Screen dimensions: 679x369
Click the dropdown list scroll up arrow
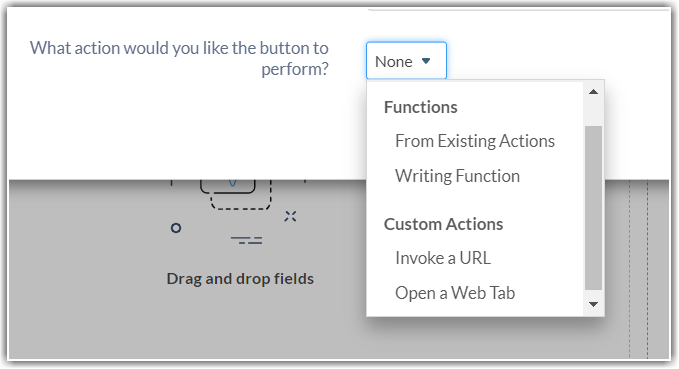593,92
